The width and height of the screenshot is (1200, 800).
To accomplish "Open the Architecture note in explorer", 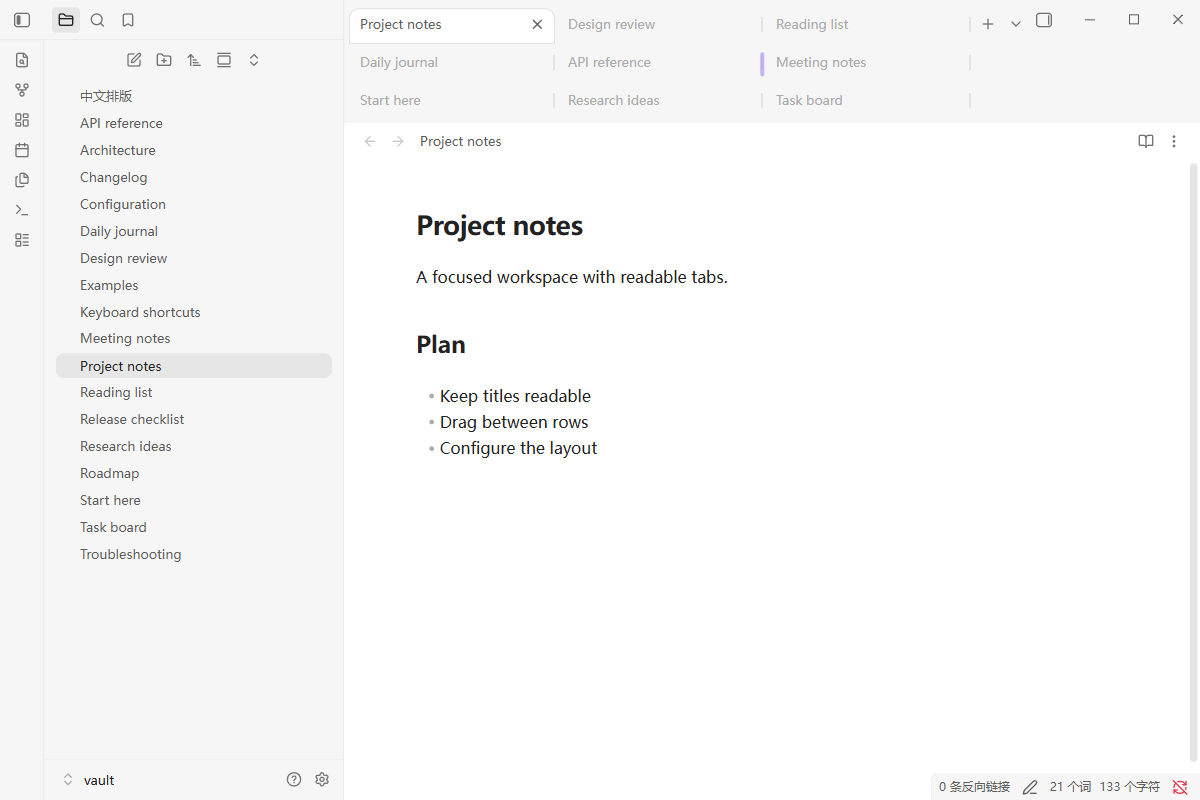I will (x=194, y=150).
